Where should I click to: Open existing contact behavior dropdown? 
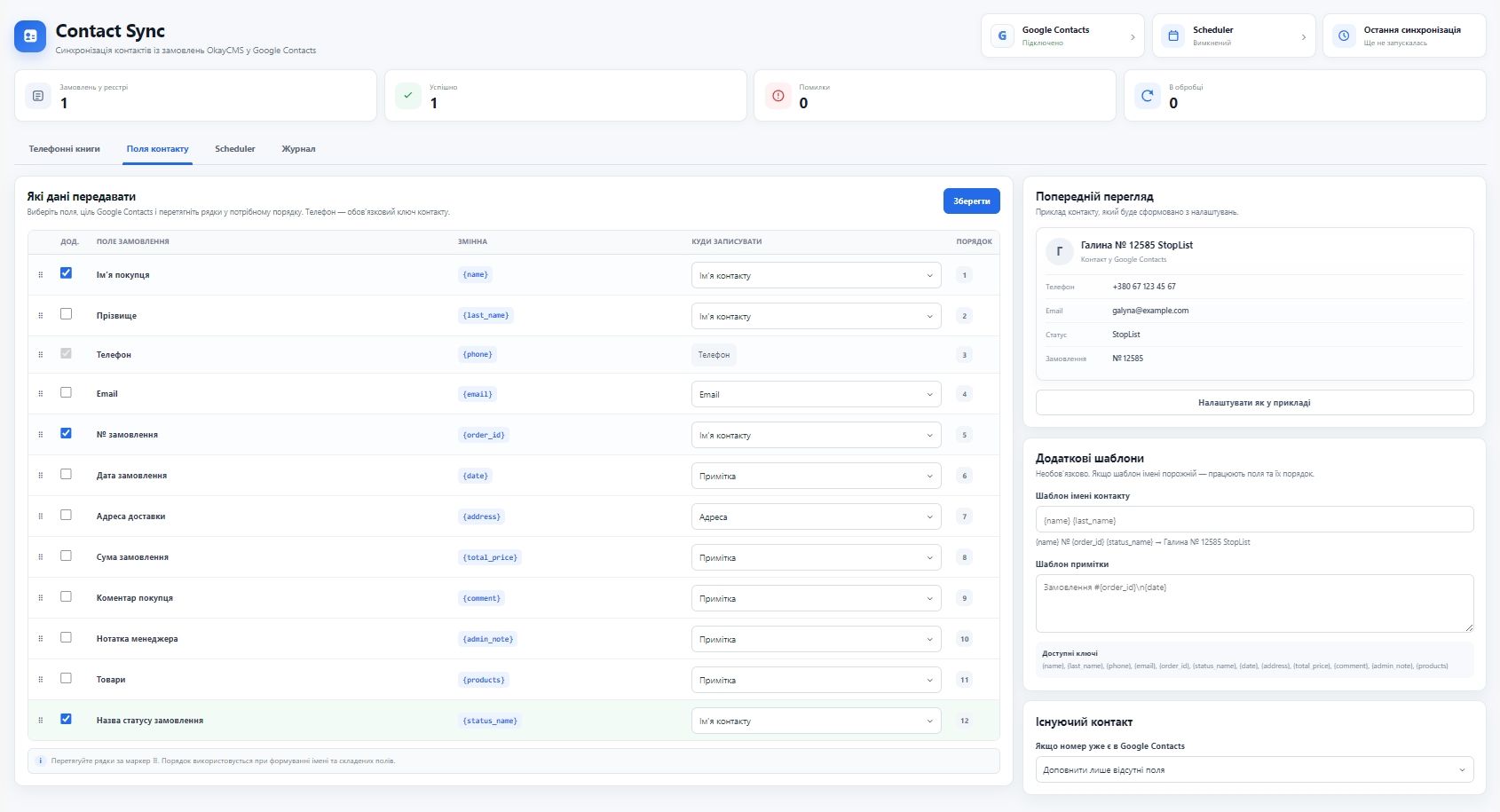coord(1254,769)
